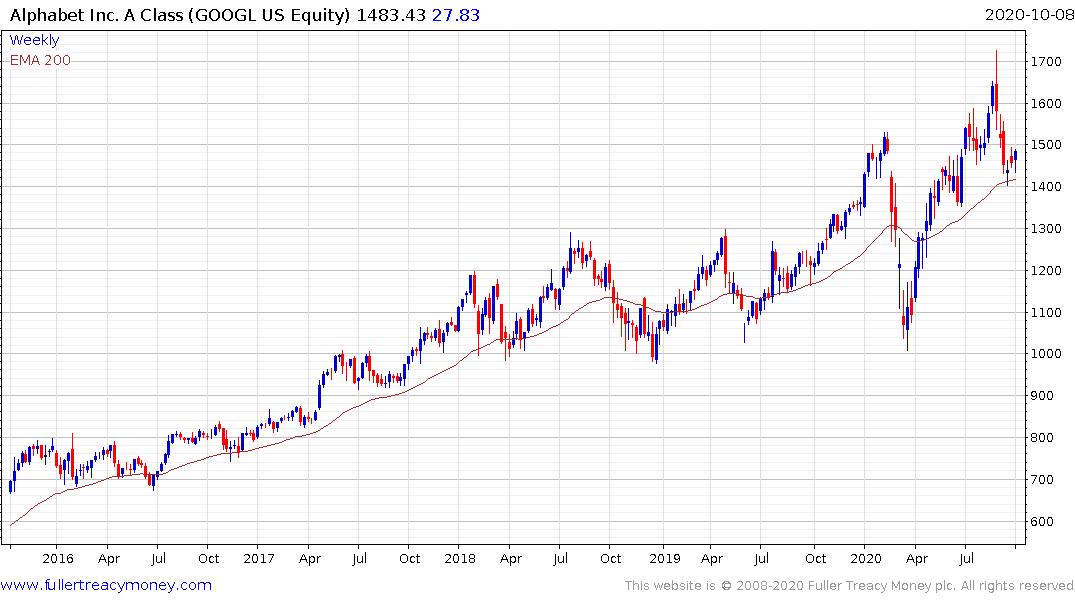The height and width of the screenshot is (600, 1075).
Task: Click the Weekly legend label
Action: [34, 40]
